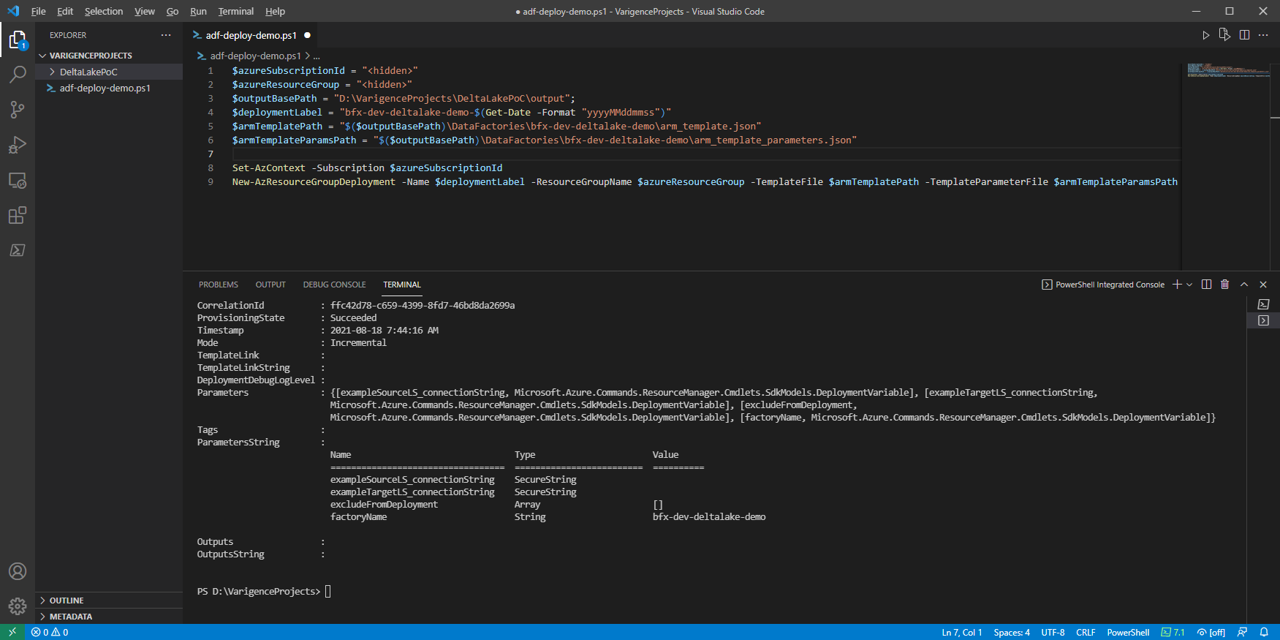The image size is (1280, 640).
Task: Maximize the panel with up chevron
Action: tap(1244, 285)
